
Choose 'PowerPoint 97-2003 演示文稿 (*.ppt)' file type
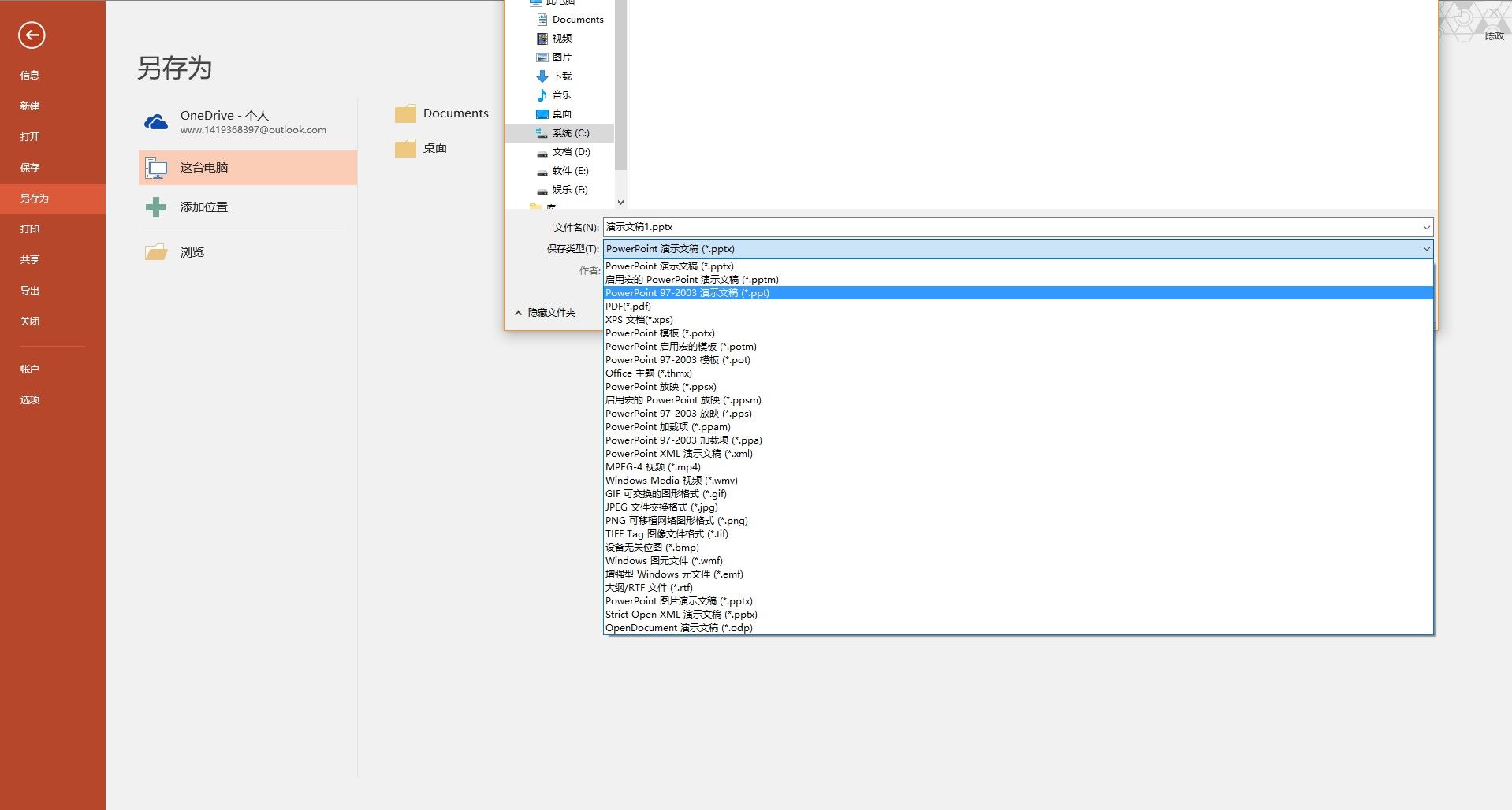[x=1018, y=293]
